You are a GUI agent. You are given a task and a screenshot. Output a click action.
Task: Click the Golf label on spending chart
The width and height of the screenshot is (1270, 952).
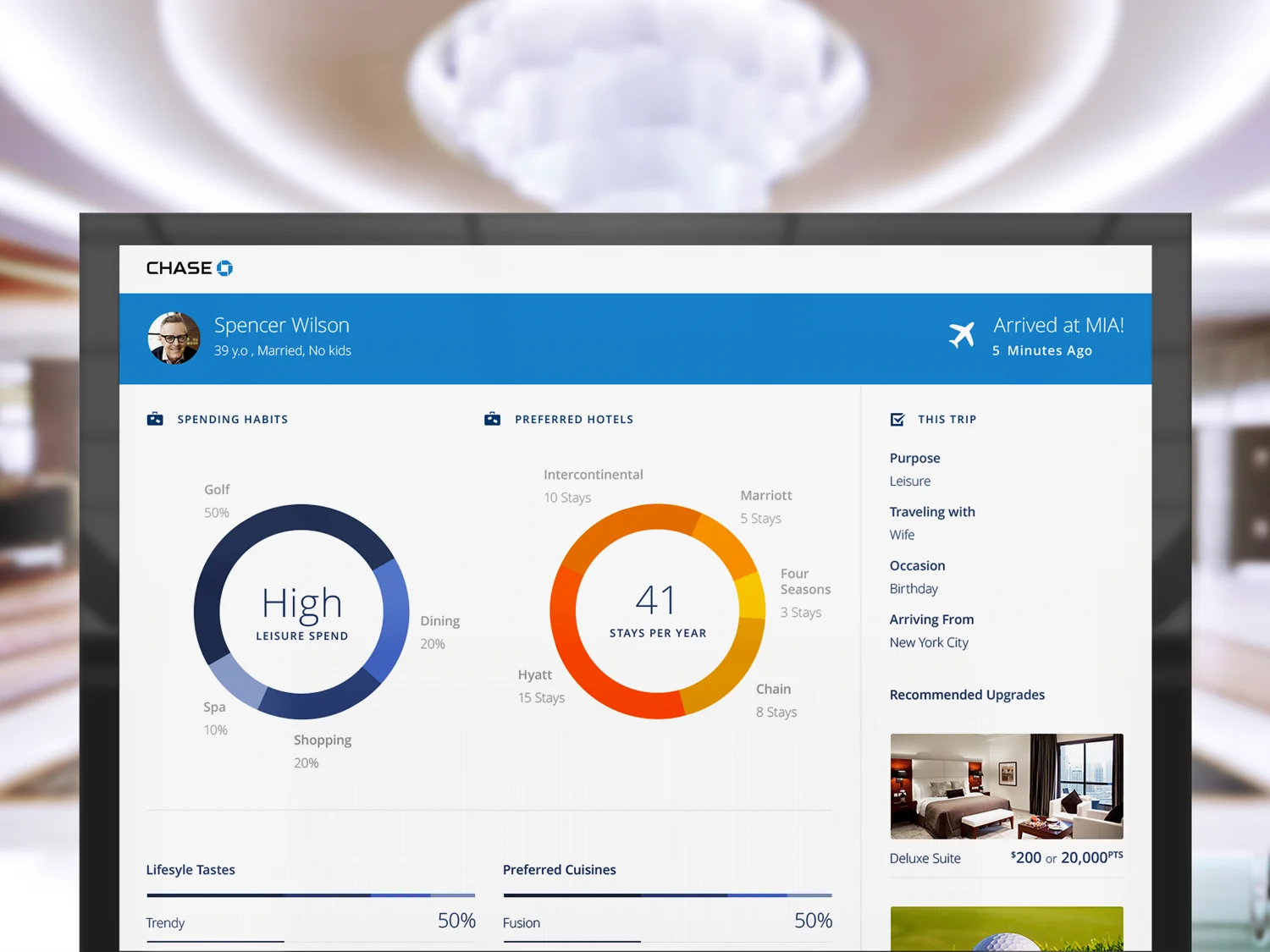tap(217, 489)
